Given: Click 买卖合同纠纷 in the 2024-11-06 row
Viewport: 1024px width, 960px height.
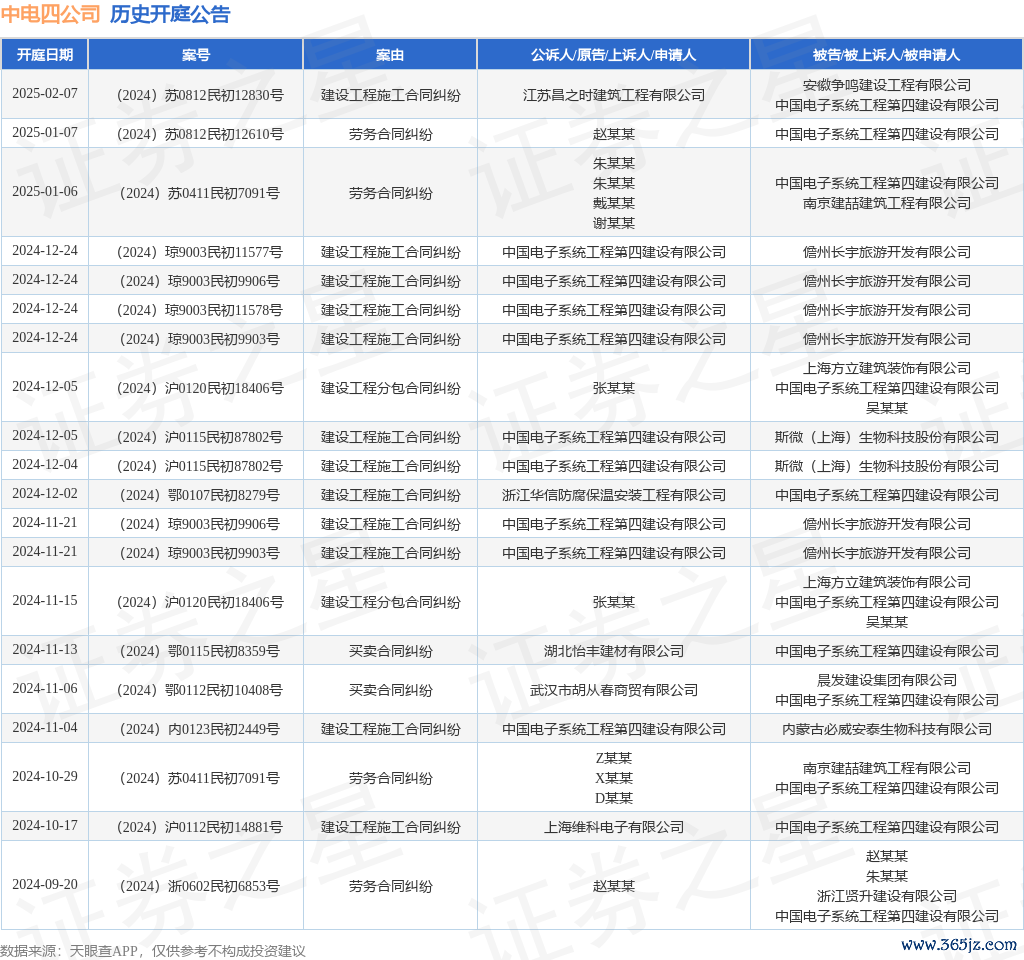Looking at the screenshot, I should tap(390, 690).
